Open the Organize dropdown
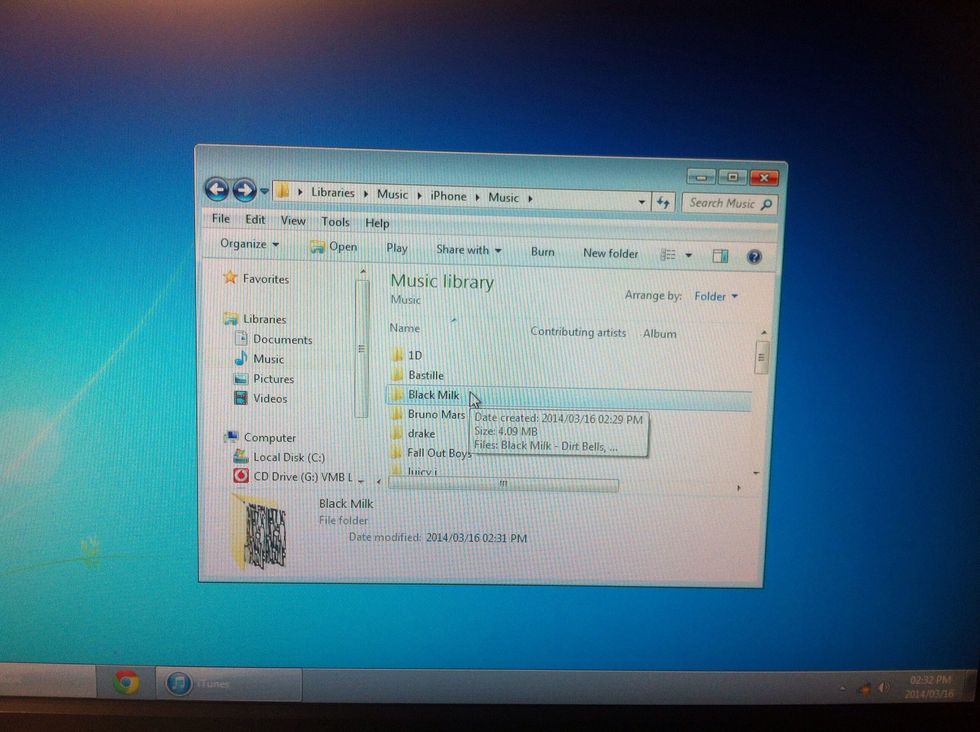 pyautogui.click(x=249, y=244)
